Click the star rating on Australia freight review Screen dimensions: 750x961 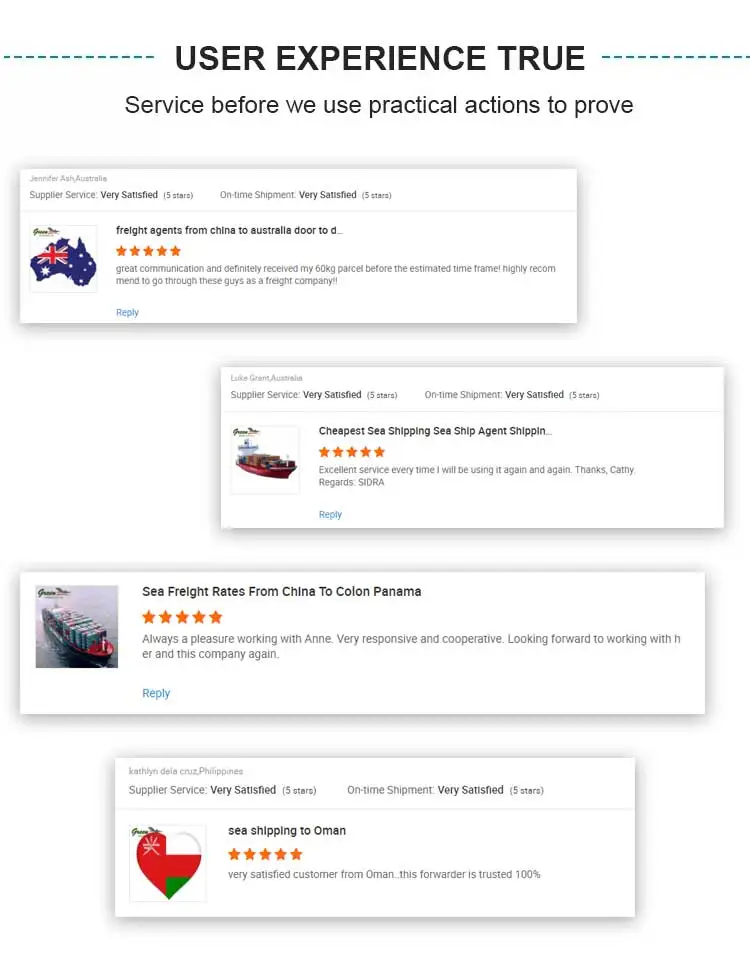148,251
